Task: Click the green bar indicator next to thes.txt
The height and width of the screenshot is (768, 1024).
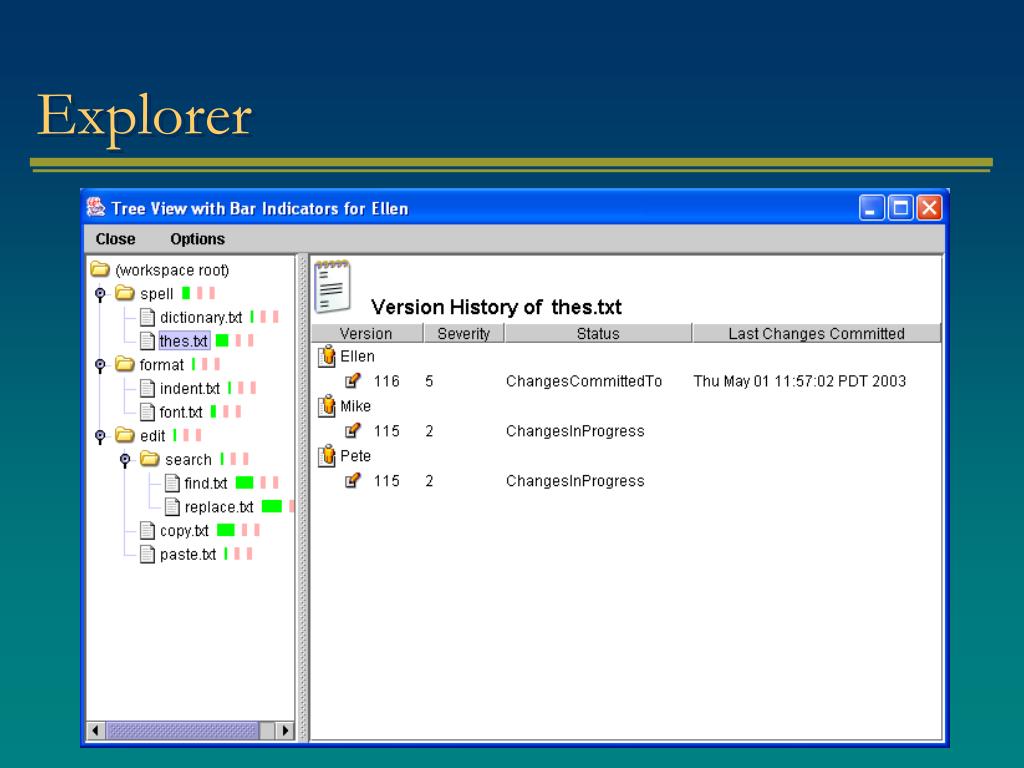Action: (x=222, y=340)
